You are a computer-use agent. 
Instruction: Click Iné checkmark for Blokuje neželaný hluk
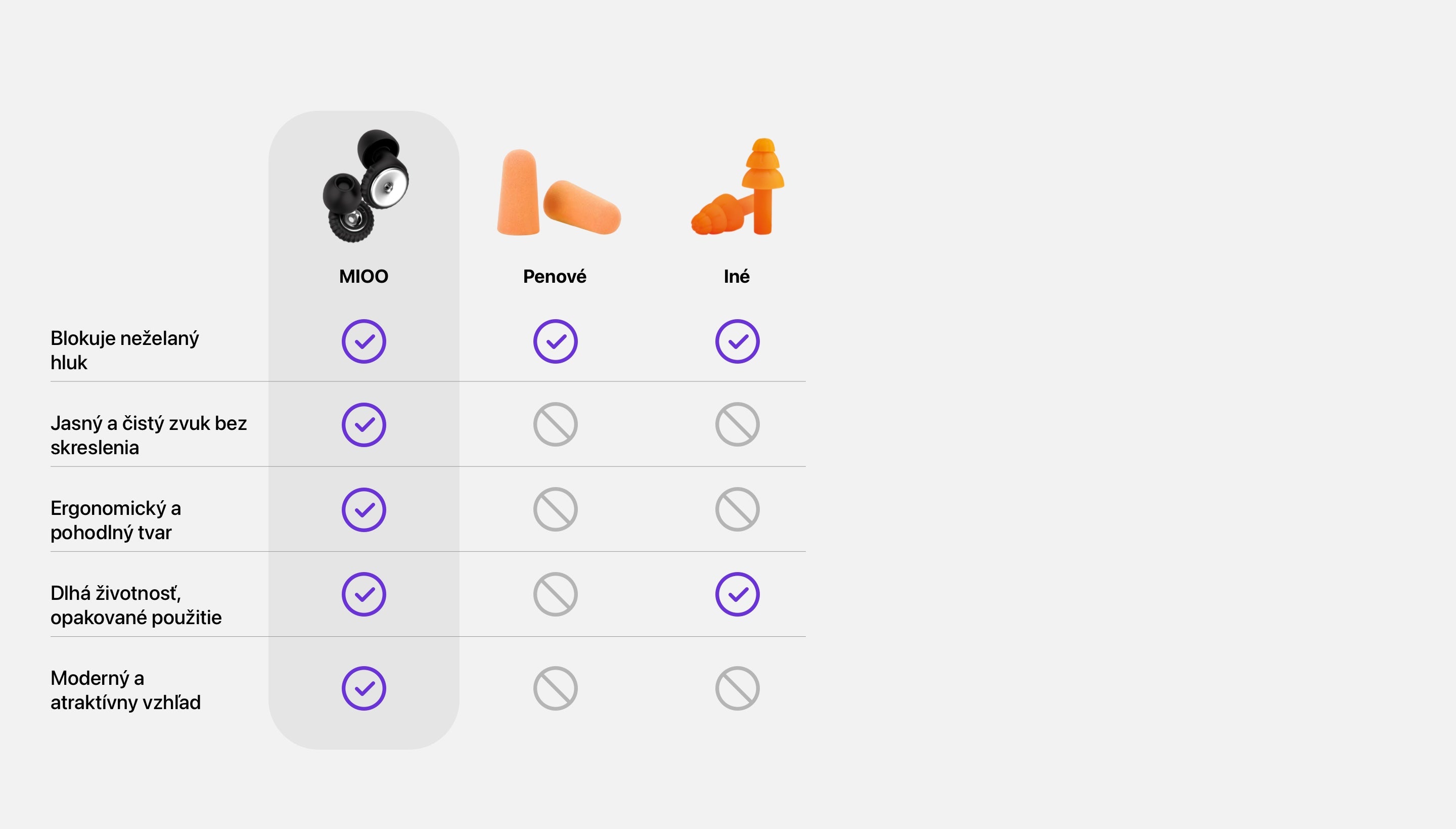tap(738, 341)
